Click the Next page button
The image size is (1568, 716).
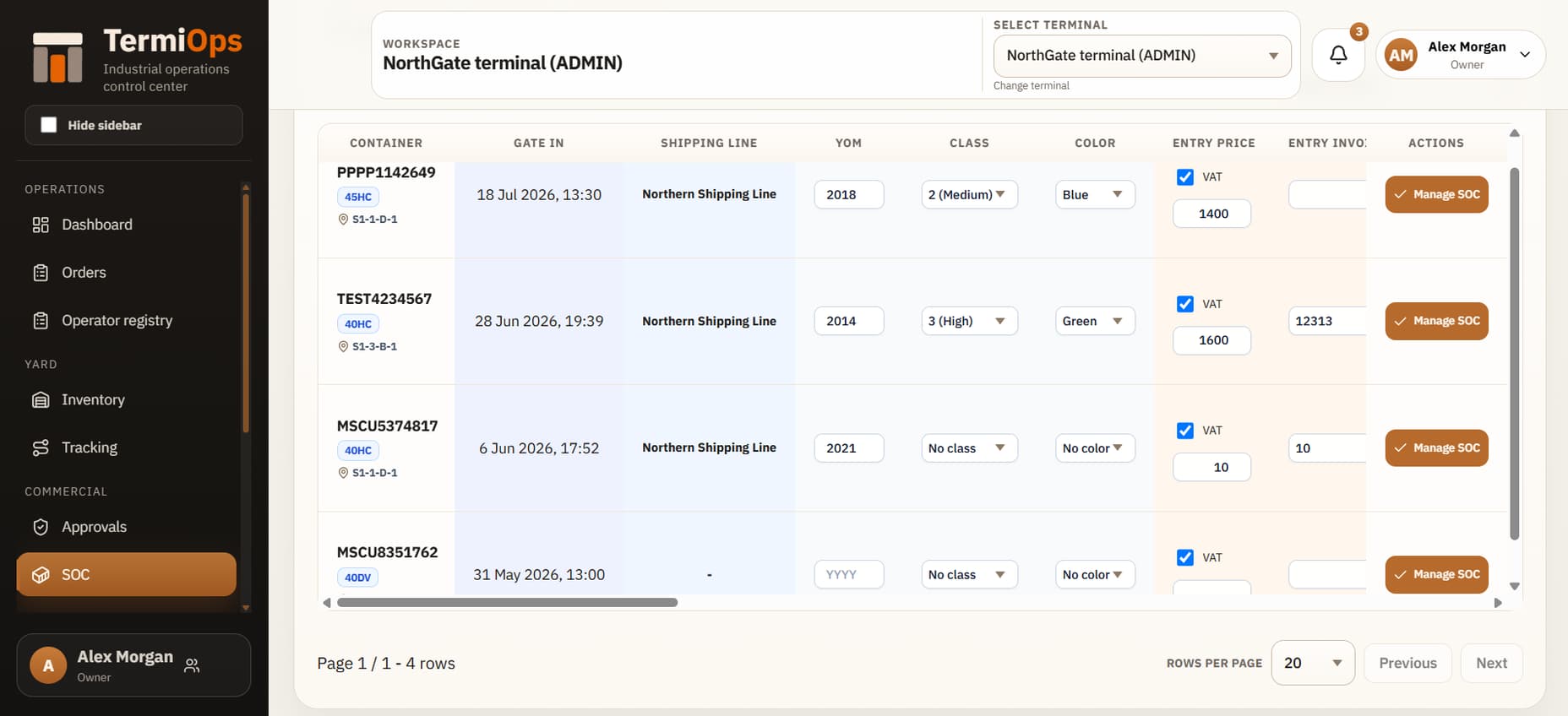pos(1491,663)
